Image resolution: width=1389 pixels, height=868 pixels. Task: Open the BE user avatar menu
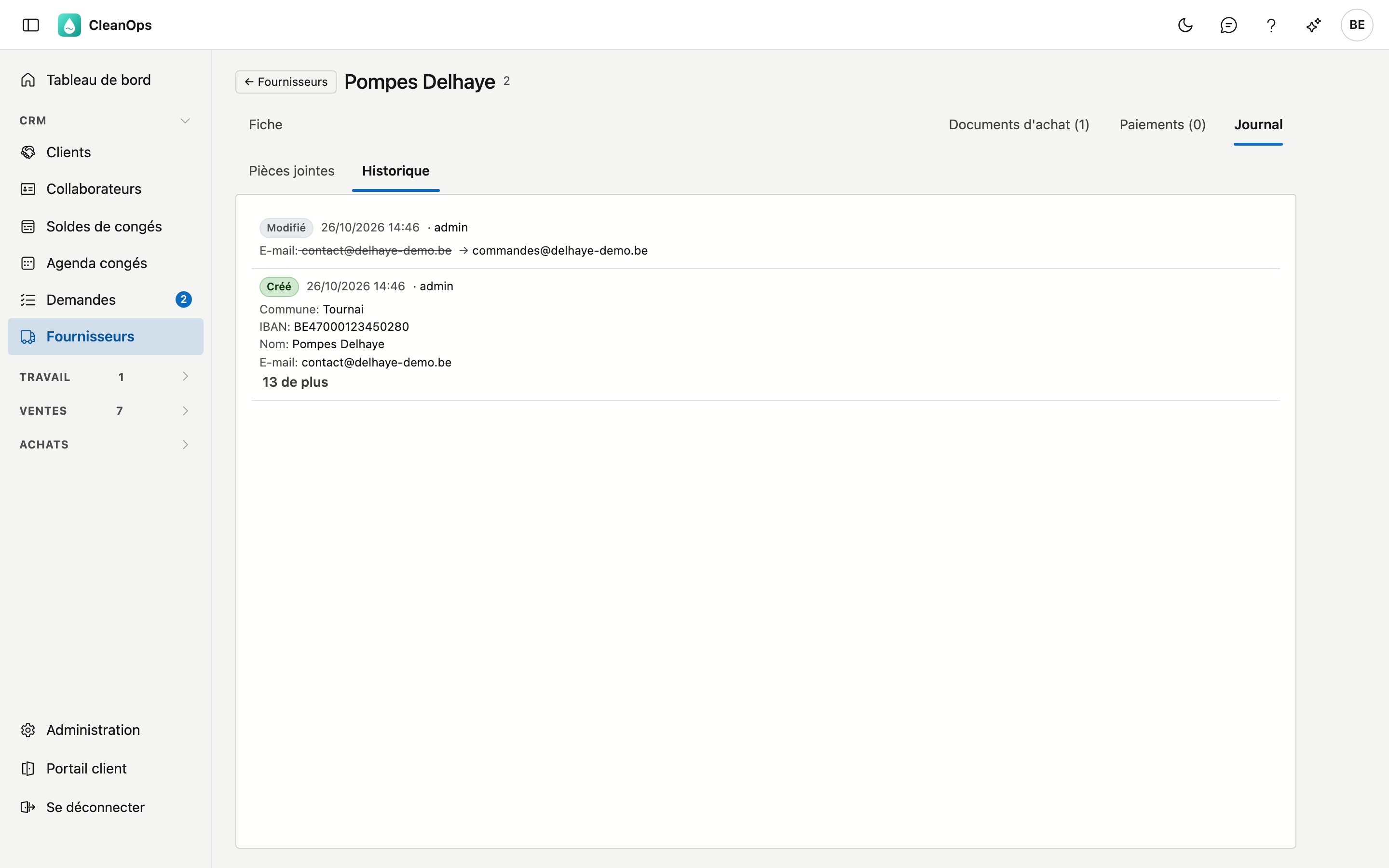[x=1357, y=25]
